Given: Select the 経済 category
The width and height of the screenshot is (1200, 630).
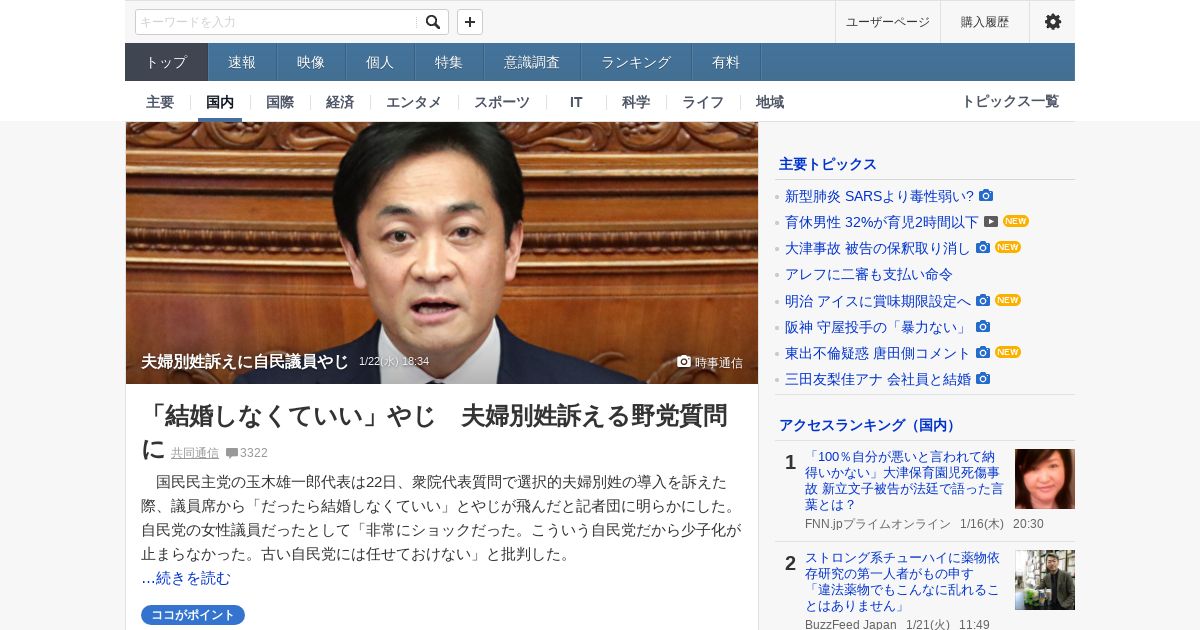Looking at the screenshot, I should pyautogui.click(x=340, y=102).
